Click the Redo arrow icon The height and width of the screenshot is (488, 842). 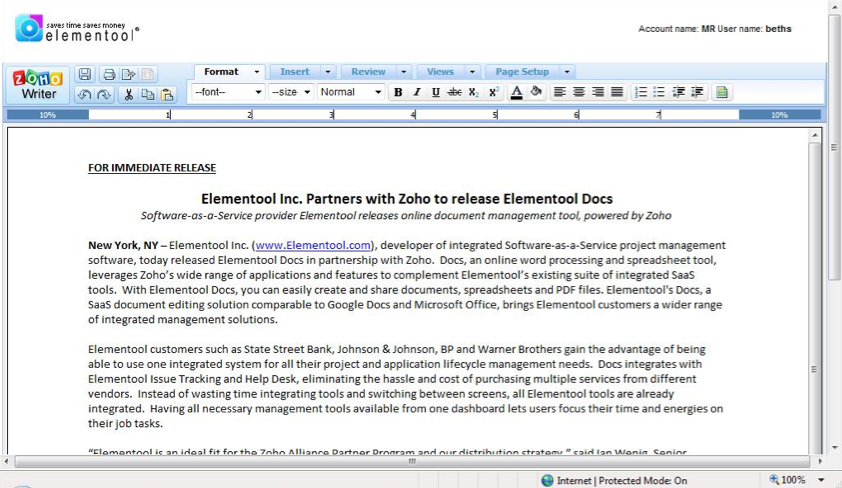[x=102, y=94]
